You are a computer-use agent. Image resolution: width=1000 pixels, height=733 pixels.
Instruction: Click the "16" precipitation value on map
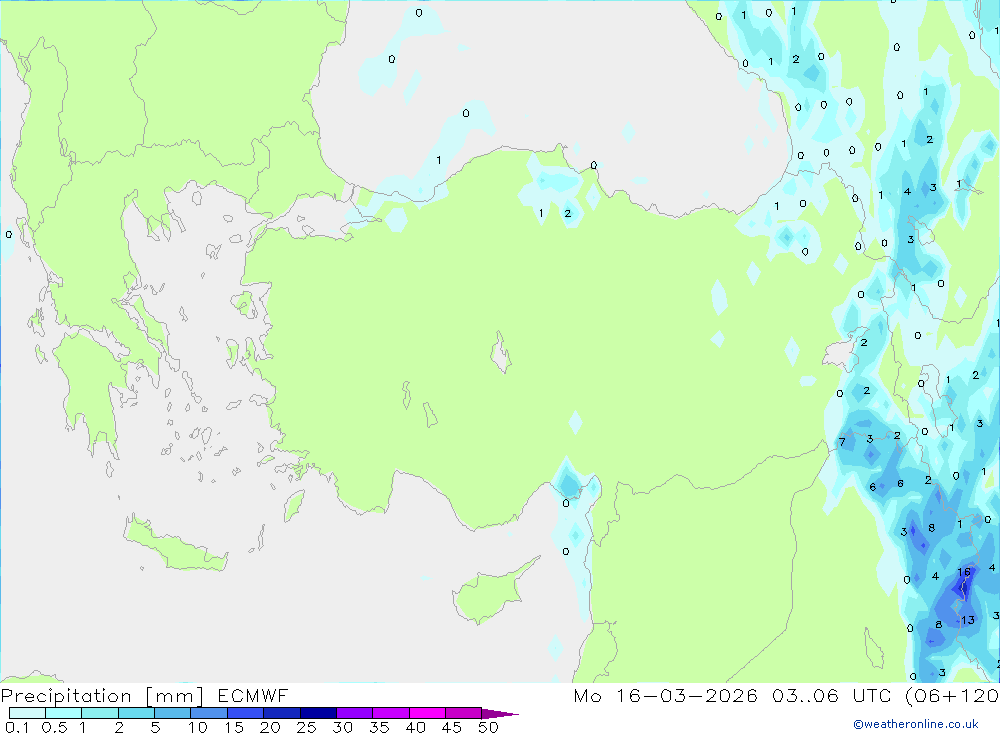click(964, 572)
